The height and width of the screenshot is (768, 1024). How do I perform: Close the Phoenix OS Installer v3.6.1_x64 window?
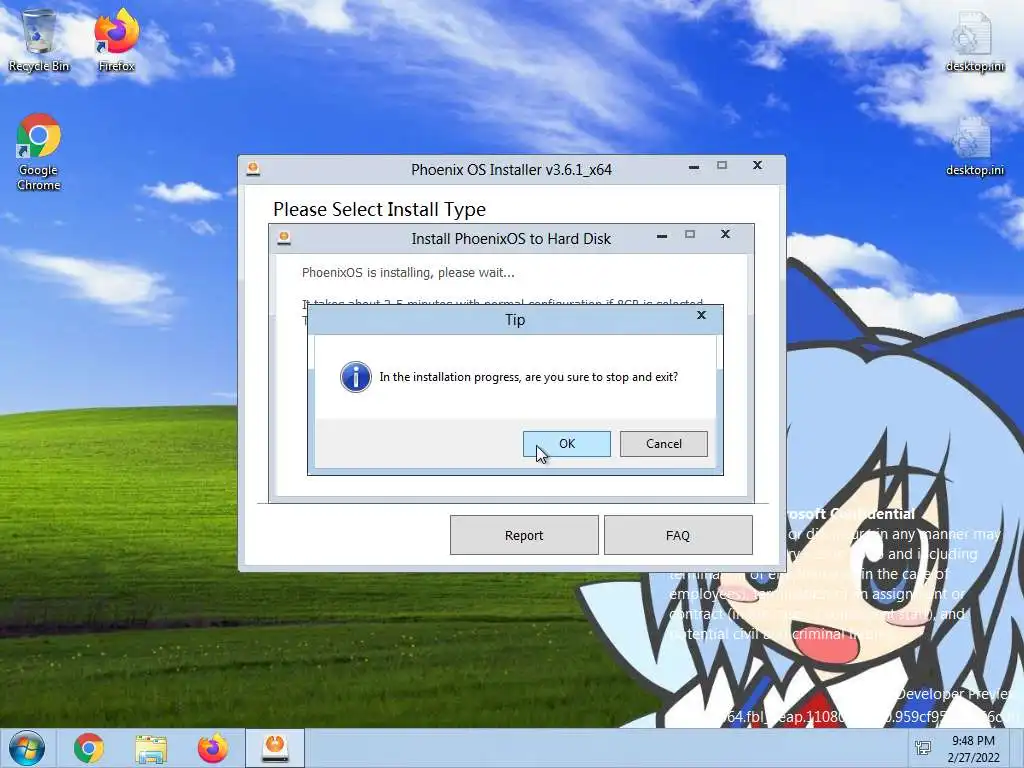tap(757, 166)
